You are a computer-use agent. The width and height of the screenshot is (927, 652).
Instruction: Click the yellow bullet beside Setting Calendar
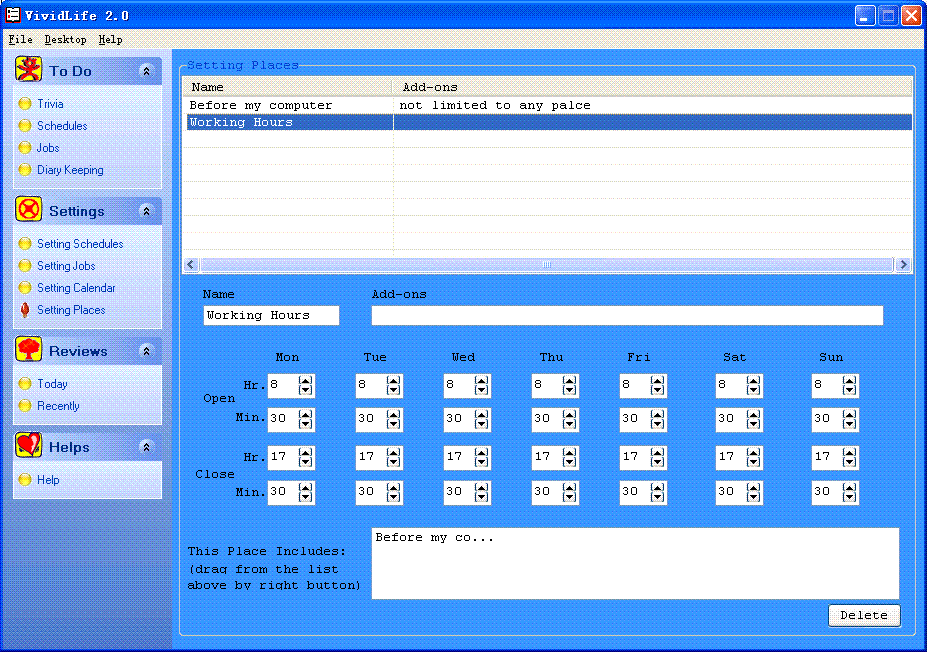(x=25, y=288)
